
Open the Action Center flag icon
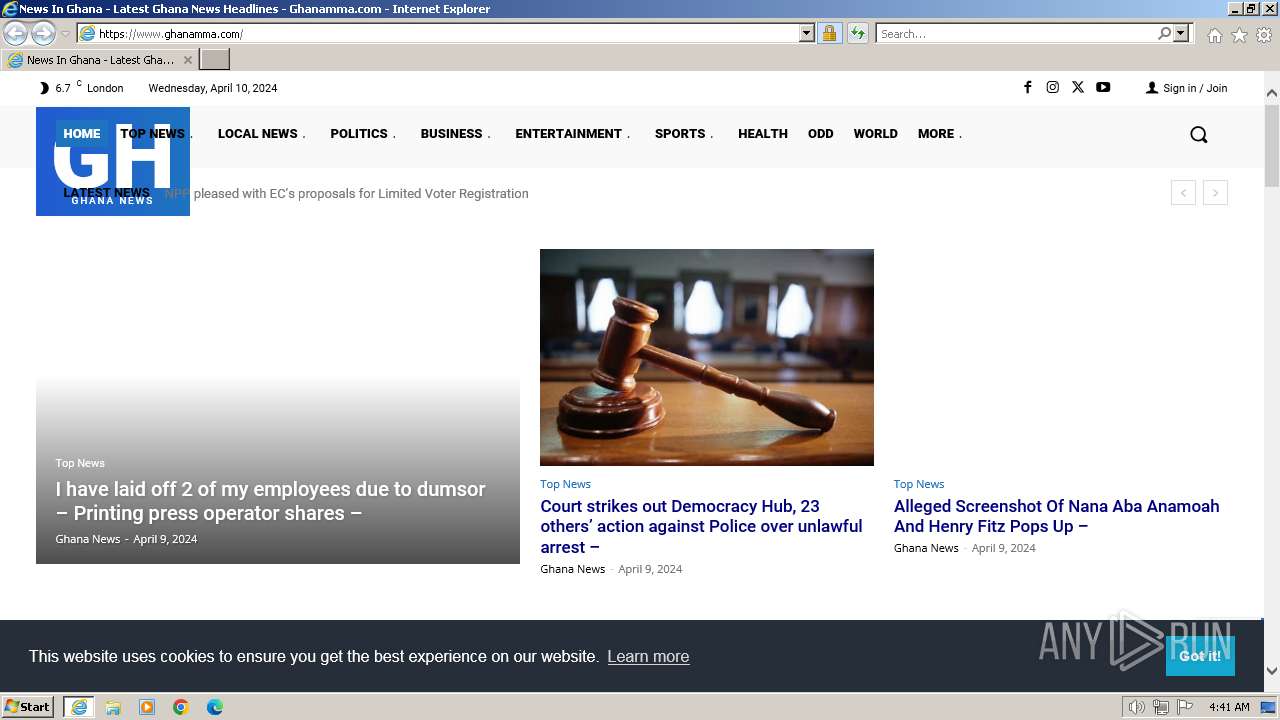point(1185,707)
